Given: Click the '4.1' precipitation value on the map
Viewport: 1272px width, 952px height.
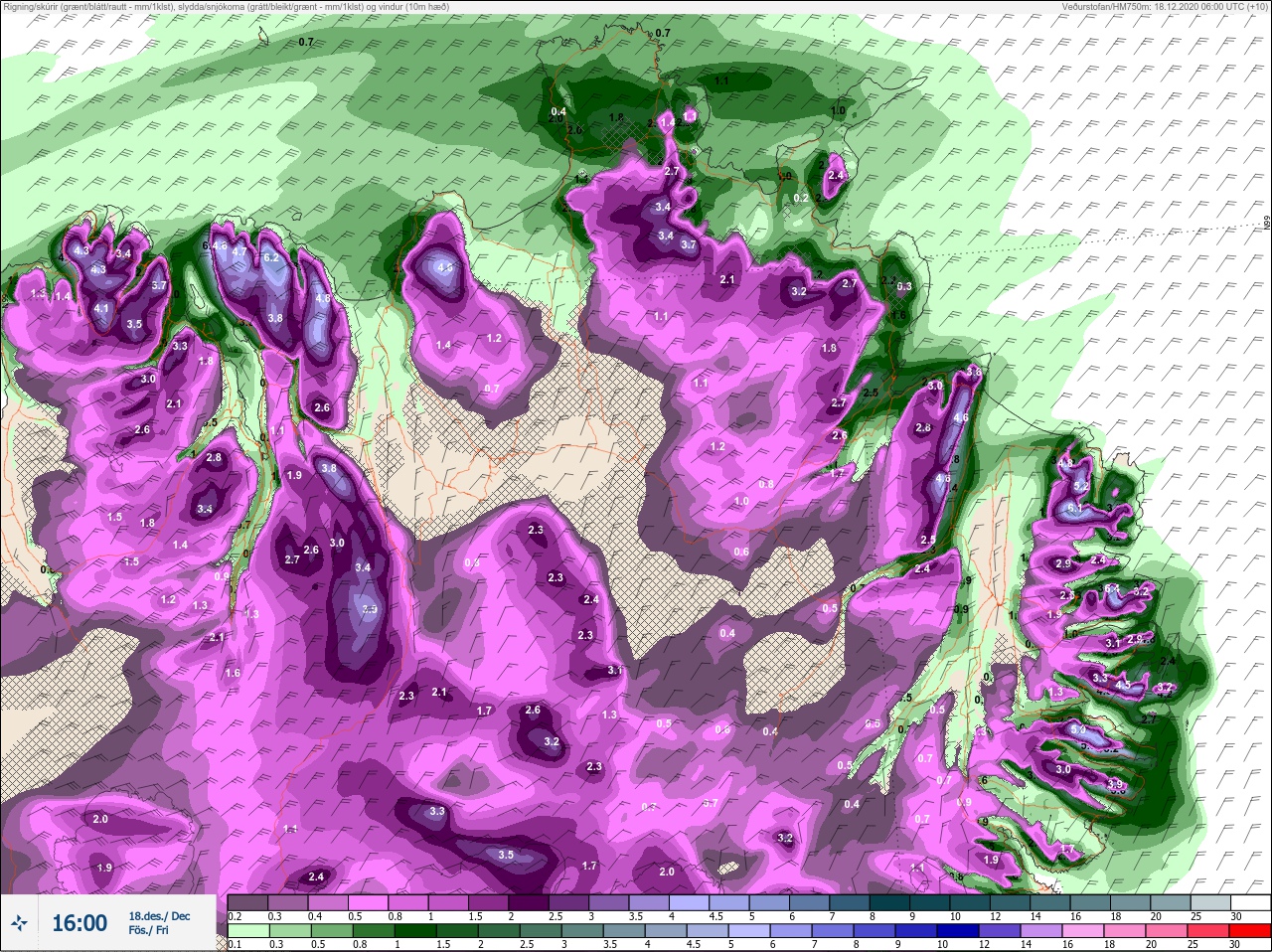Looking at the screenshot, I should 101,308.
